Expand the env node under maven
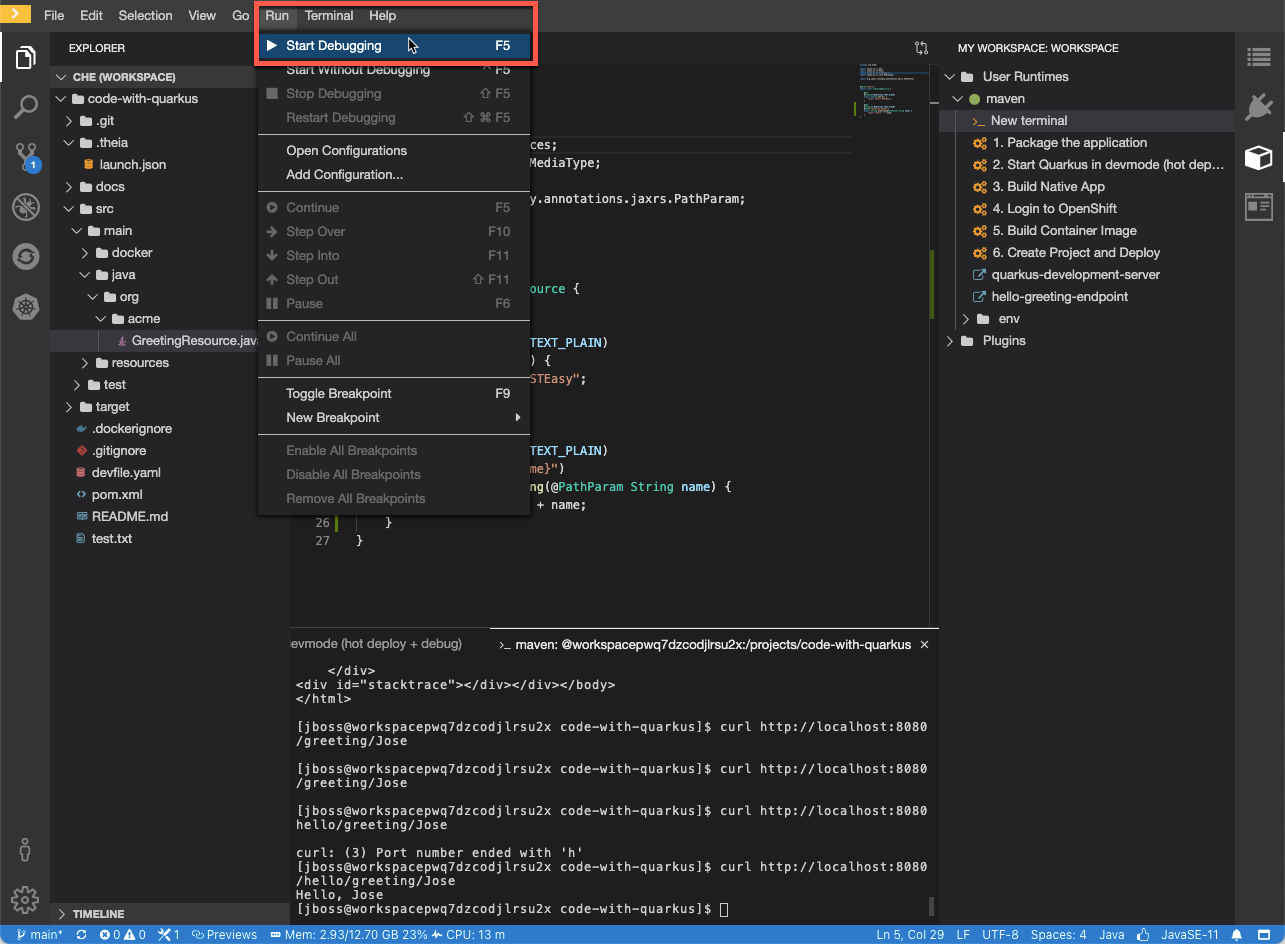Viewport: 1285px width, 944px height. pyautogui.click(x=965, y=319)
